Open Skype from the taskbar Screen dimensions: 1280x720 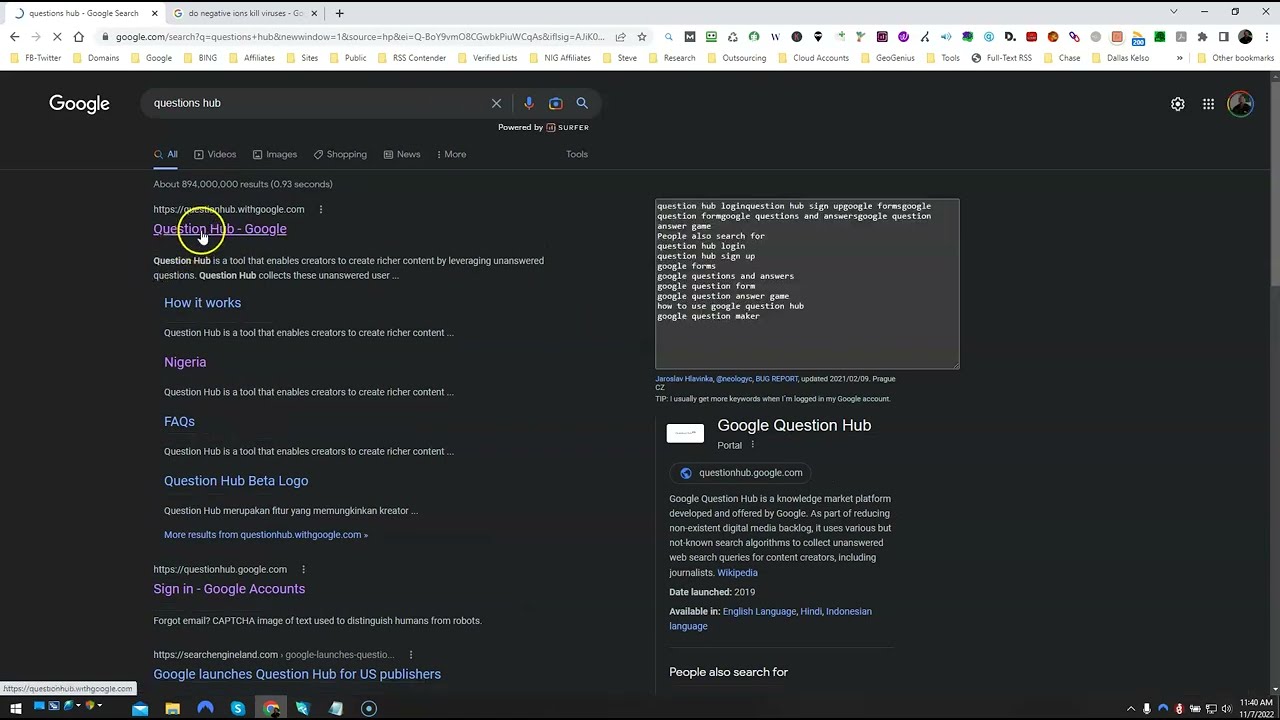[x=237, y=708]
